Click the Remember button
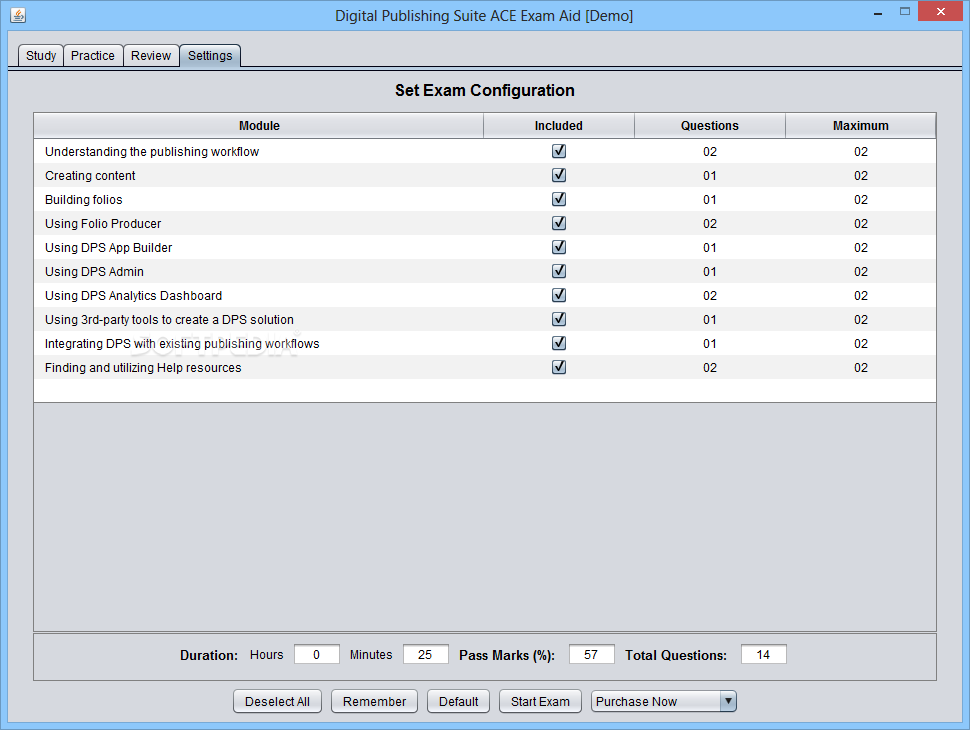The width and height of the screenshot is (970, 730). (x=374, y=702)
